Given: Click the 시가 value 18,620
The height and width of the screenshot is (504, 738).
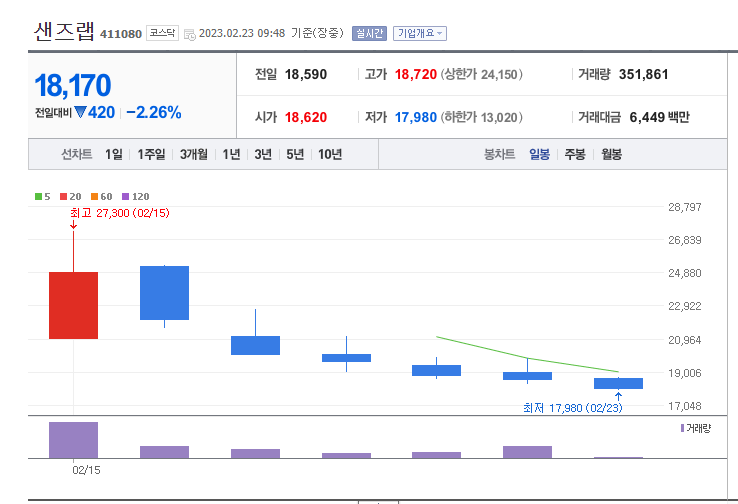Looking at the screenshot, I should pyautogui.click(x=306, y=117).
